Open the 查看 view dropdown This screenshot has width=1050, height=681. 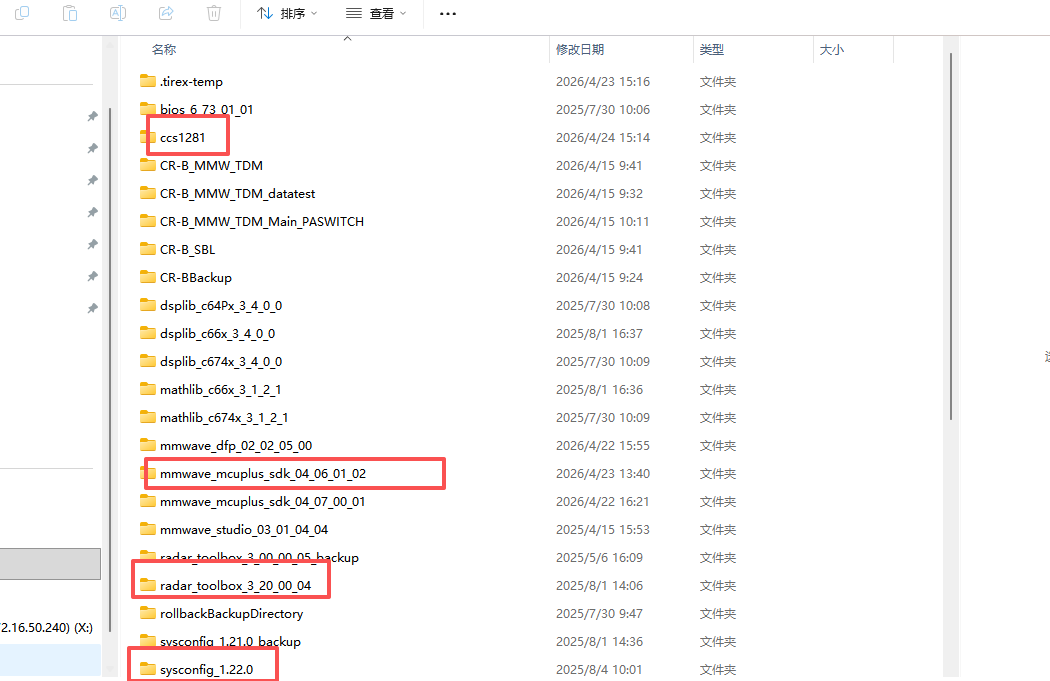376,13
